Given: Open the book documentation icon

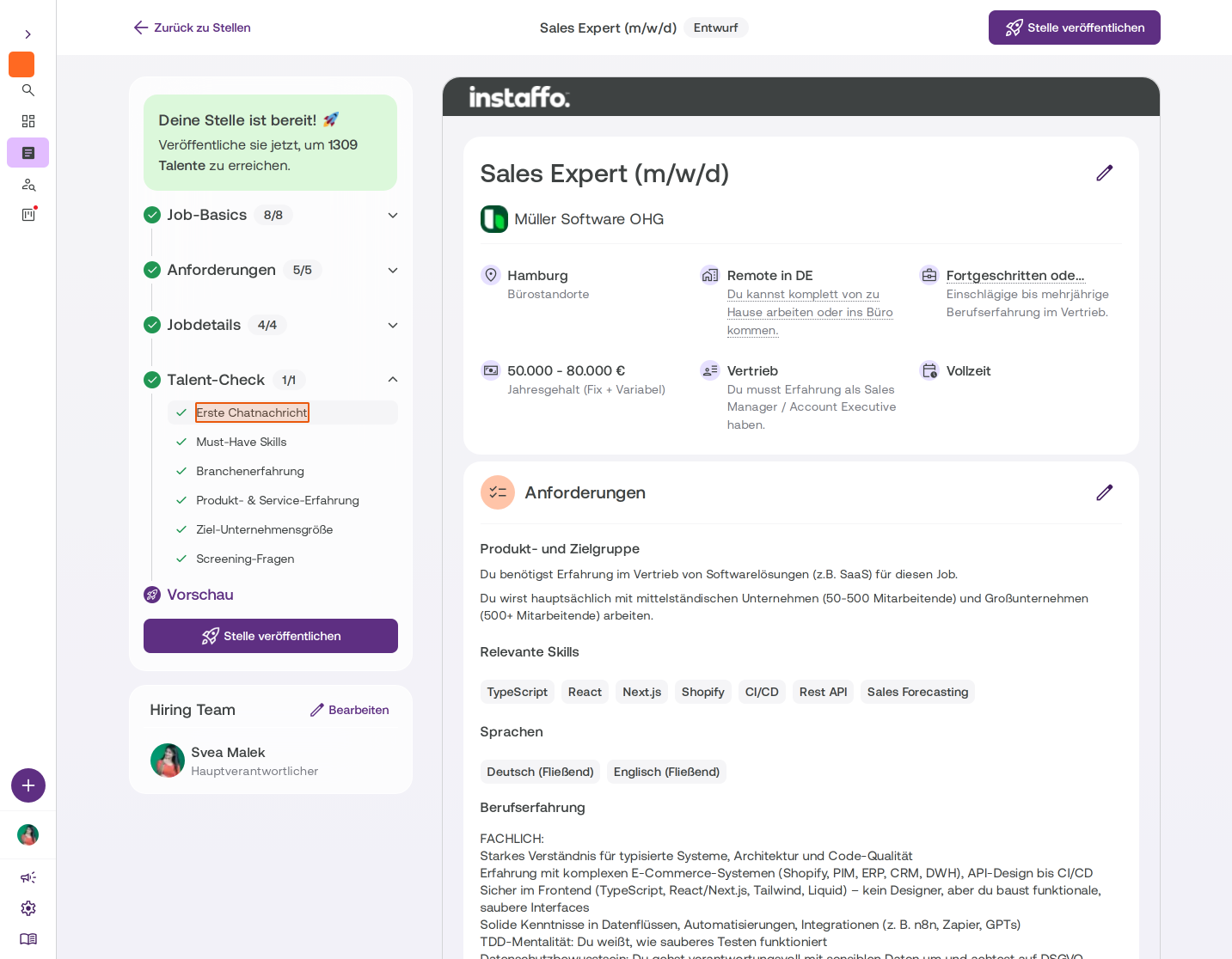Looking at the screenshot, I should coord(28,939).
